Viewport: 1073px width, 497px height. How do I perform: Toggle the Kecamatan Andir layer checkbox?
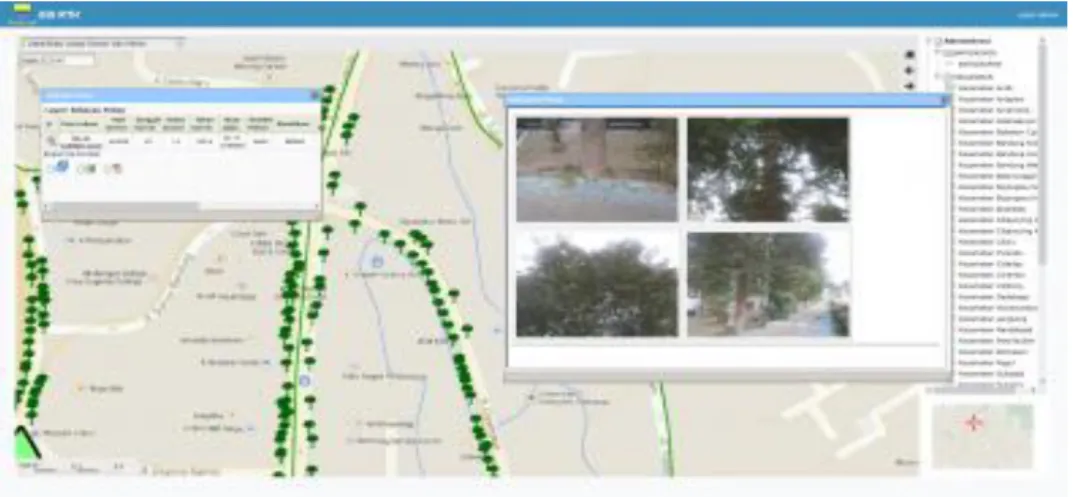point(952,88)
